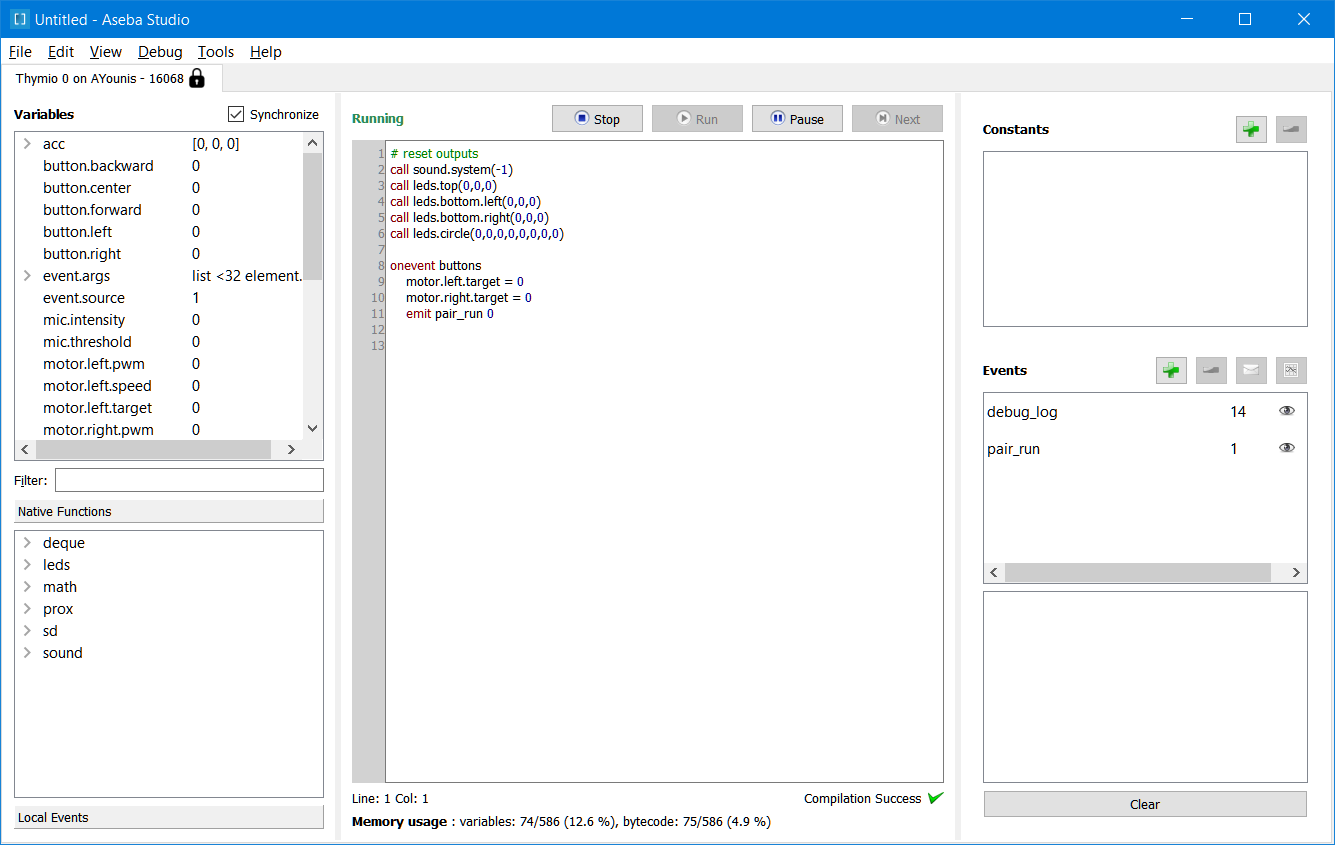Screen dimensions: 1335x845
Task: Click inside the variables Filter field
Action: pos(188,480)
